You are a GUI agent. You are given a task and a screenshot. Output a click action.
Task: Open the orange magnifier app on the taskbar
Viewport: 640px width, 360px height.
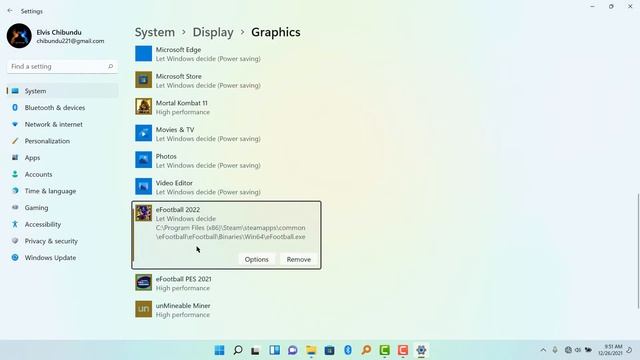point(366,350)
